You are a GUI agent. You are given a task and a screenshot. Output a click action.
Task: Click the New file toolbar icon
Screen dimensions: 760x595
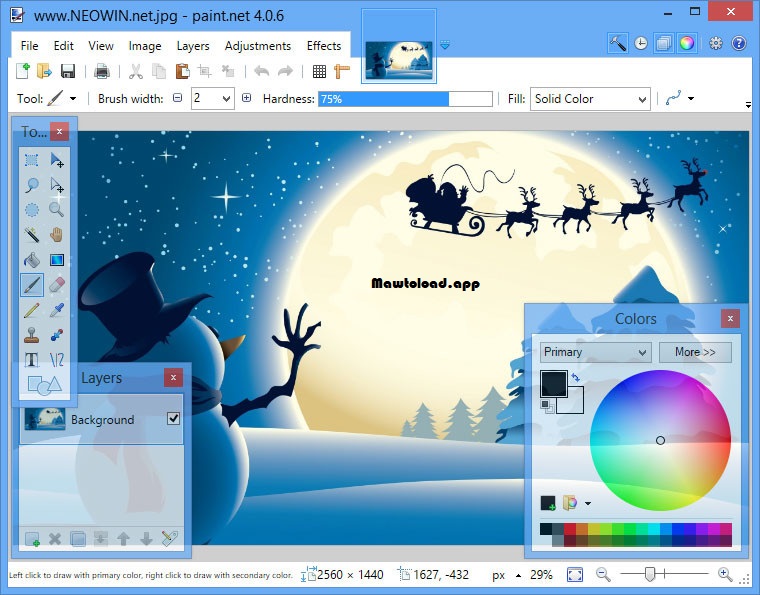pos(22,71)
